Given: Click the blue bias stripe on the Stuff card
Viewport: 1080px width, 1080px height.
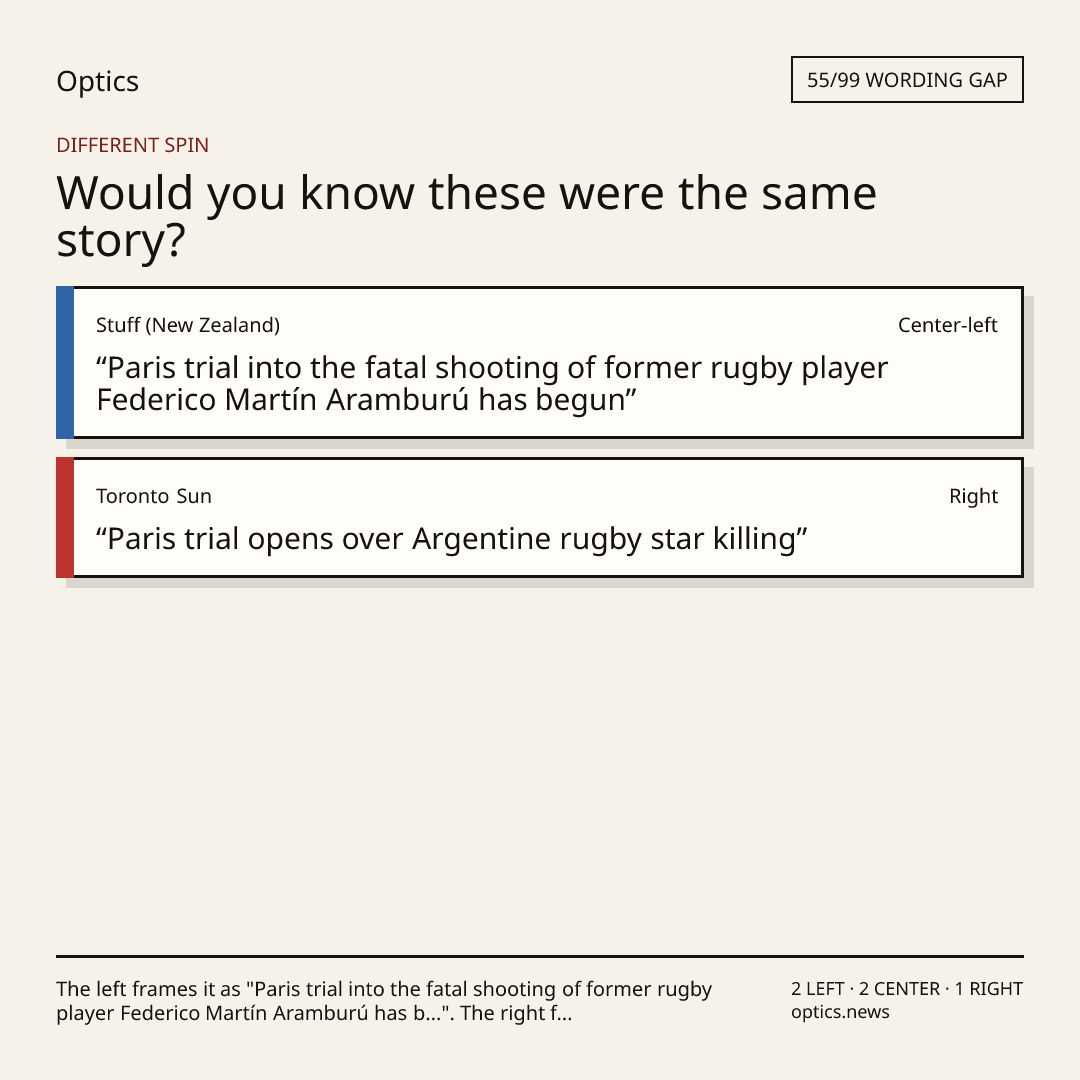Looking at the screenshot, I should pos(65,362).
